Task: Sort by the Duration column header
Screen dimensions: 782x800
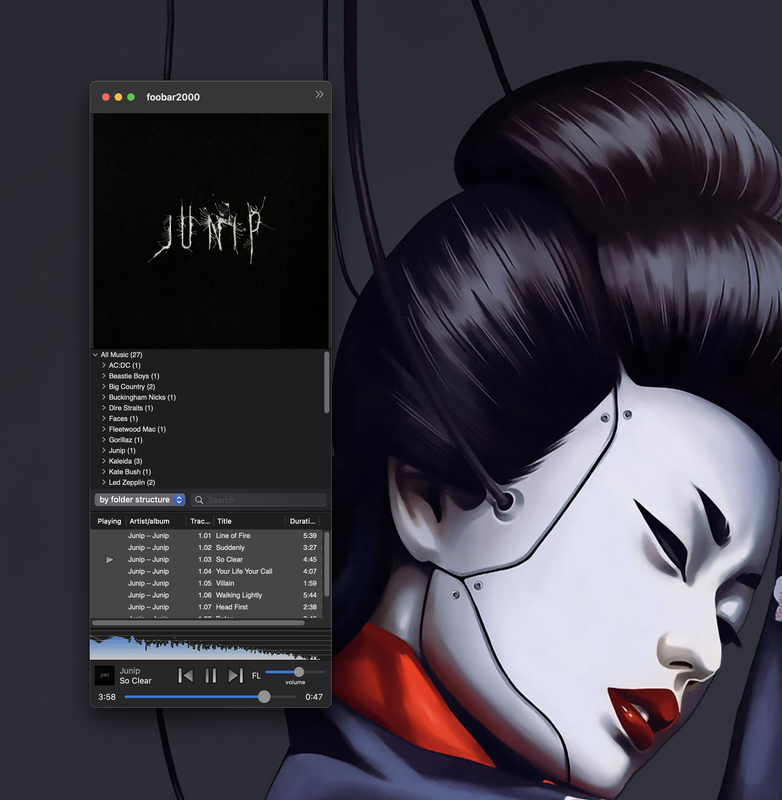Action: (x=302, y=521)
